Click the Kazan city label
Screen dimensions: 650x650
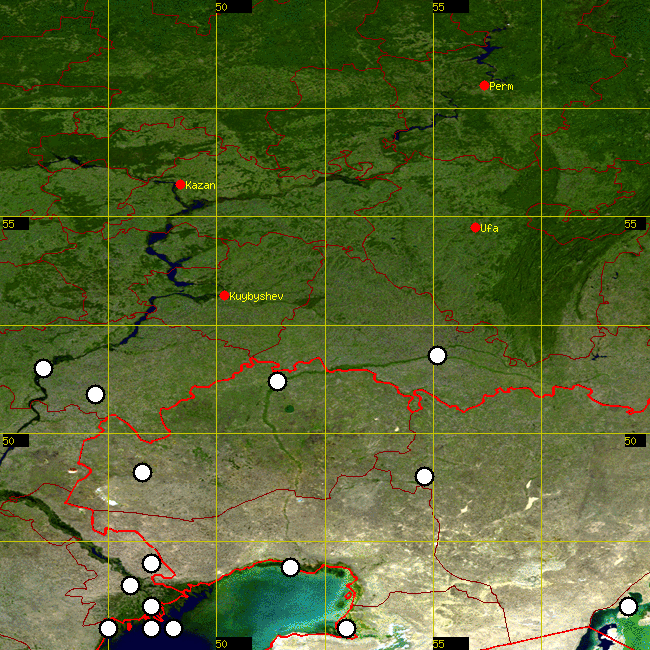pos(200,185)
